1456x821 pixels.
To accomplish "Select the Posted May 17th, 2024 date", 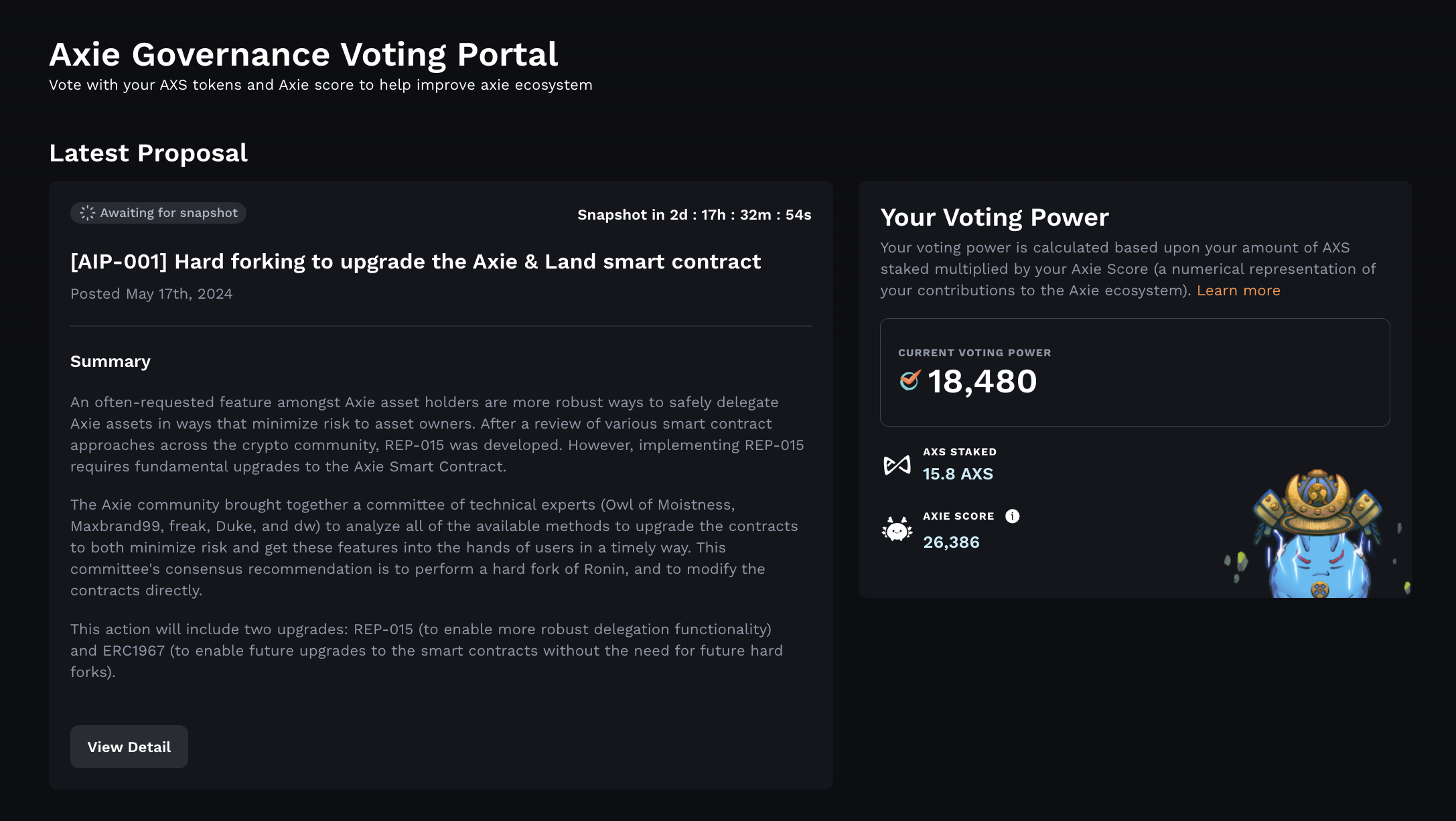I will pyautogui.click(x=151, y=293).
